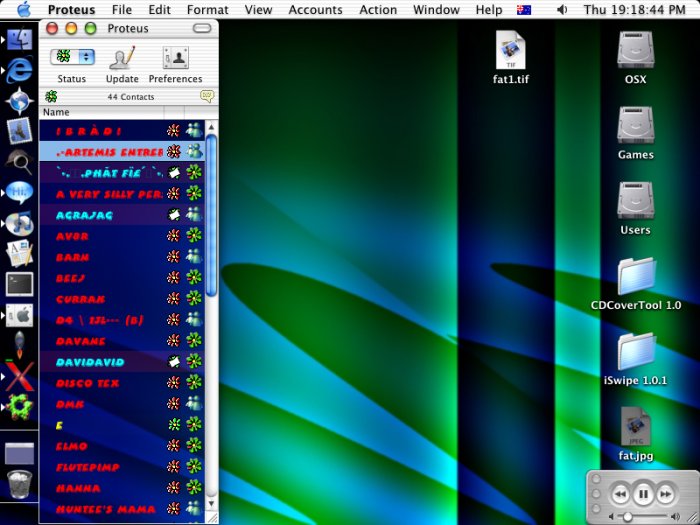Click the volume icon in menu bar
The height and width of the screenshot is (525, 700).
click(562, 9)
